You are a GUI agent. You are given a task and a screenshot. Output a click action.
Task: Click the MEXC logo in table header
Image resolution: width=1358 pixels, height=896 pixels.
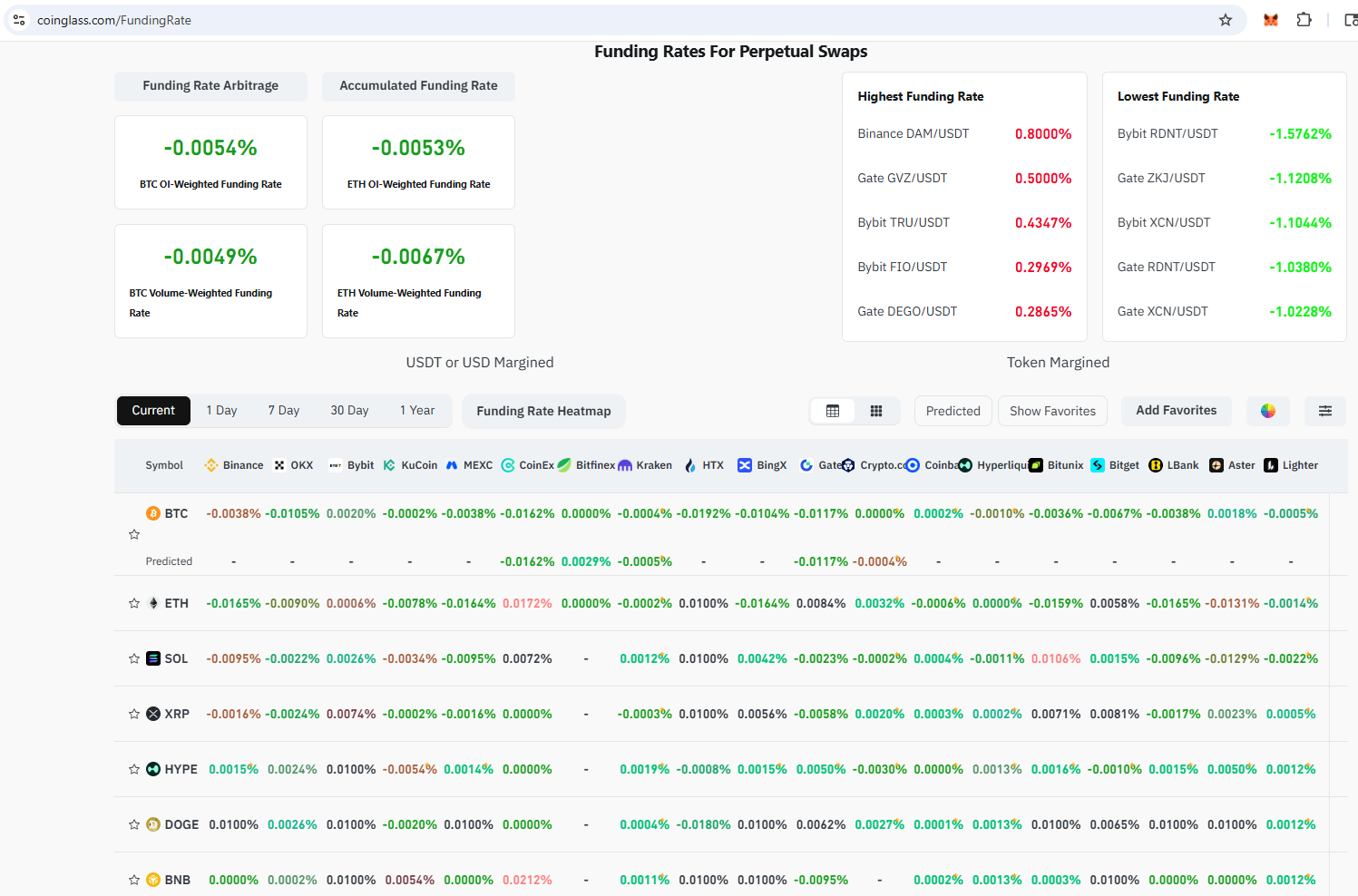pyautogui.click(x=452, y=465)
